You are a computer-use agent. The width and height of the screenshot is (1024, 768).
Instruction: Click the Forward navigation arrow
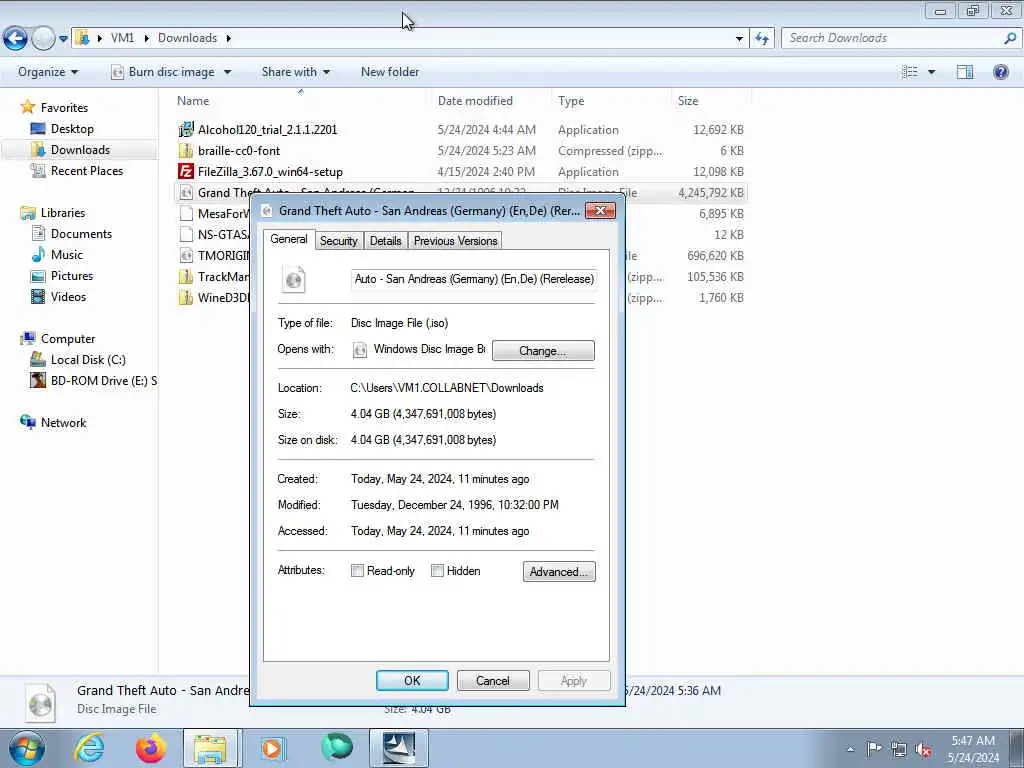click(43, 39)
